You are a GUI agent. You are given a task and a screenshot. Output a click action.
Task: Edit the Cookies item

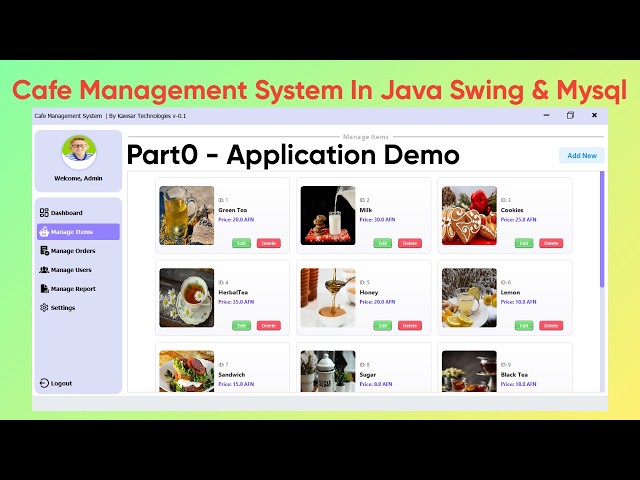click(524, 243)
